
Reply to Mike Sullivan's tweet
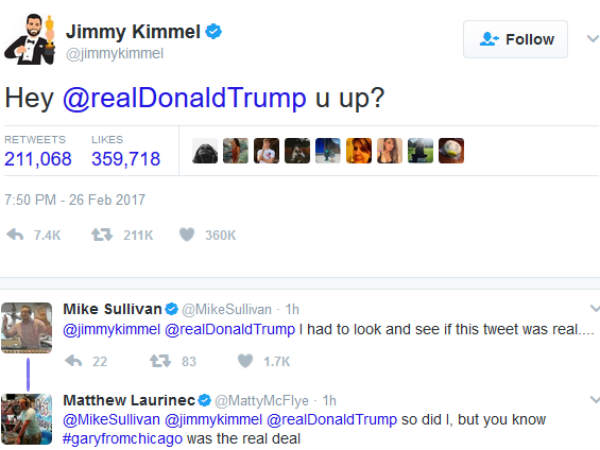73,361
